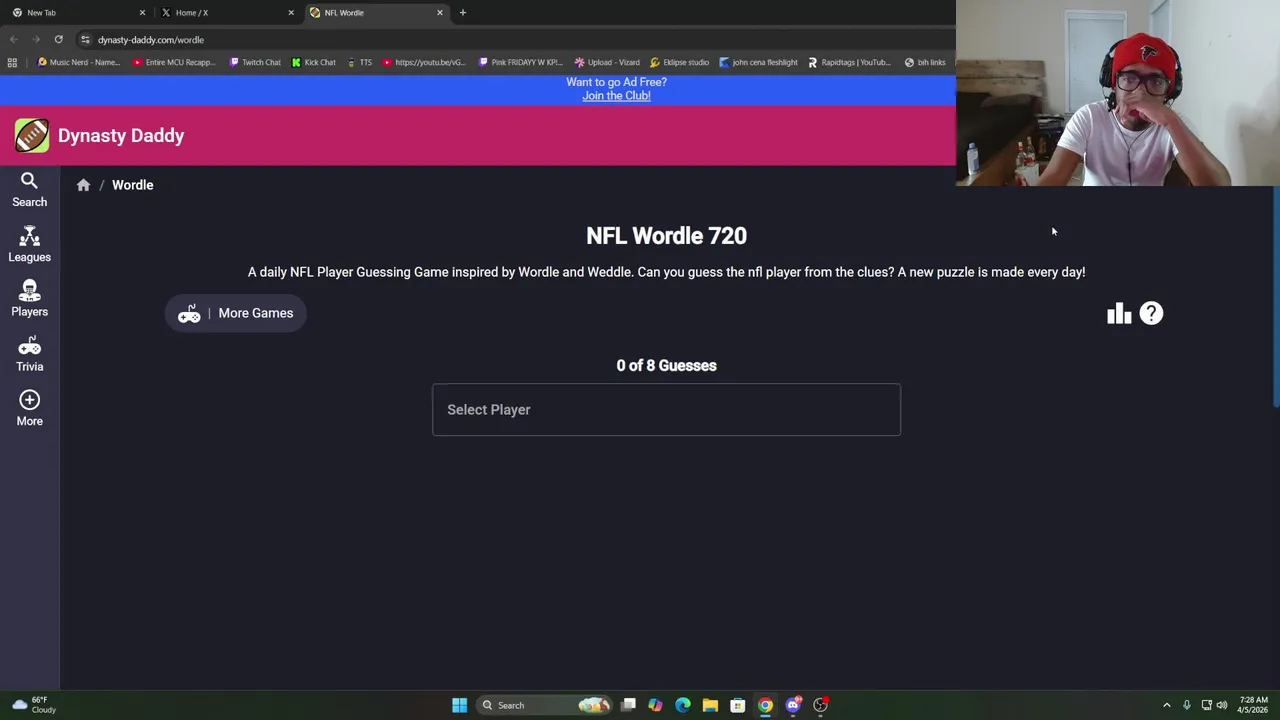Open the Music Nerd bookmark
The image size is (1280, 720).
pos(77,62)
